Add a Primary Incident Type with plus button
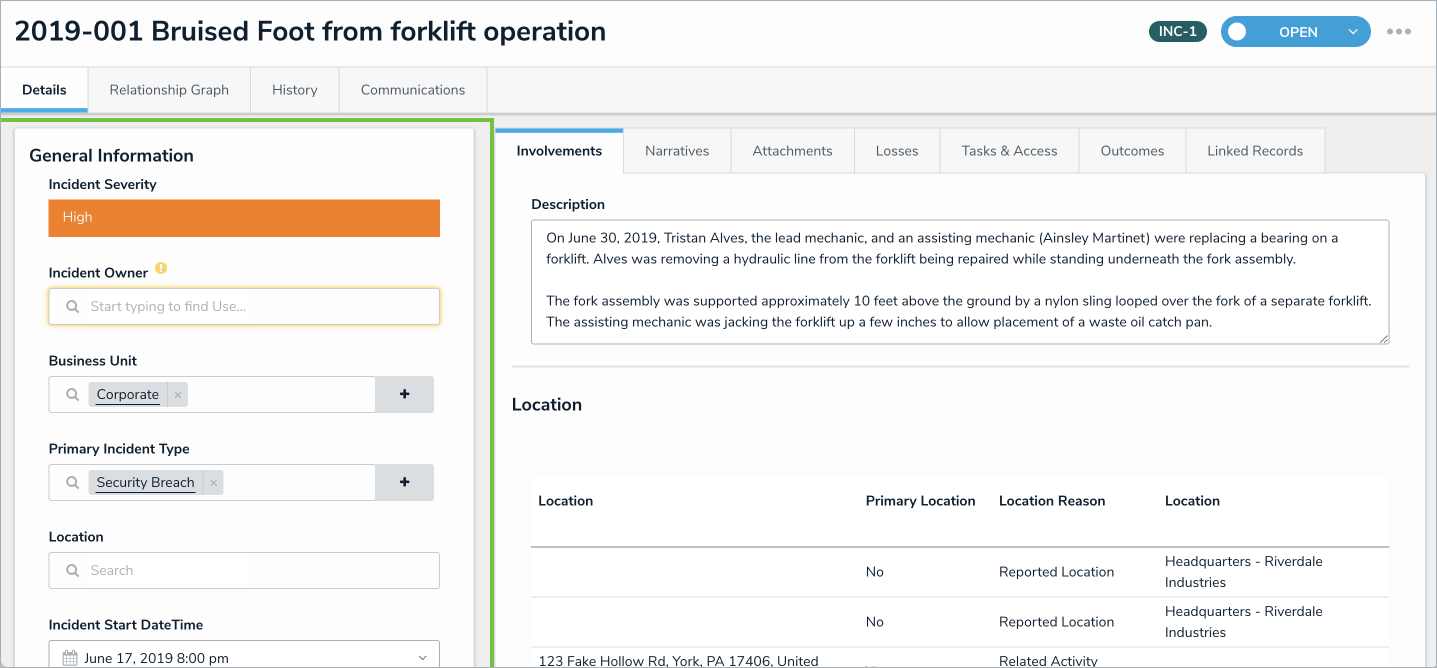 pos(404,483)
